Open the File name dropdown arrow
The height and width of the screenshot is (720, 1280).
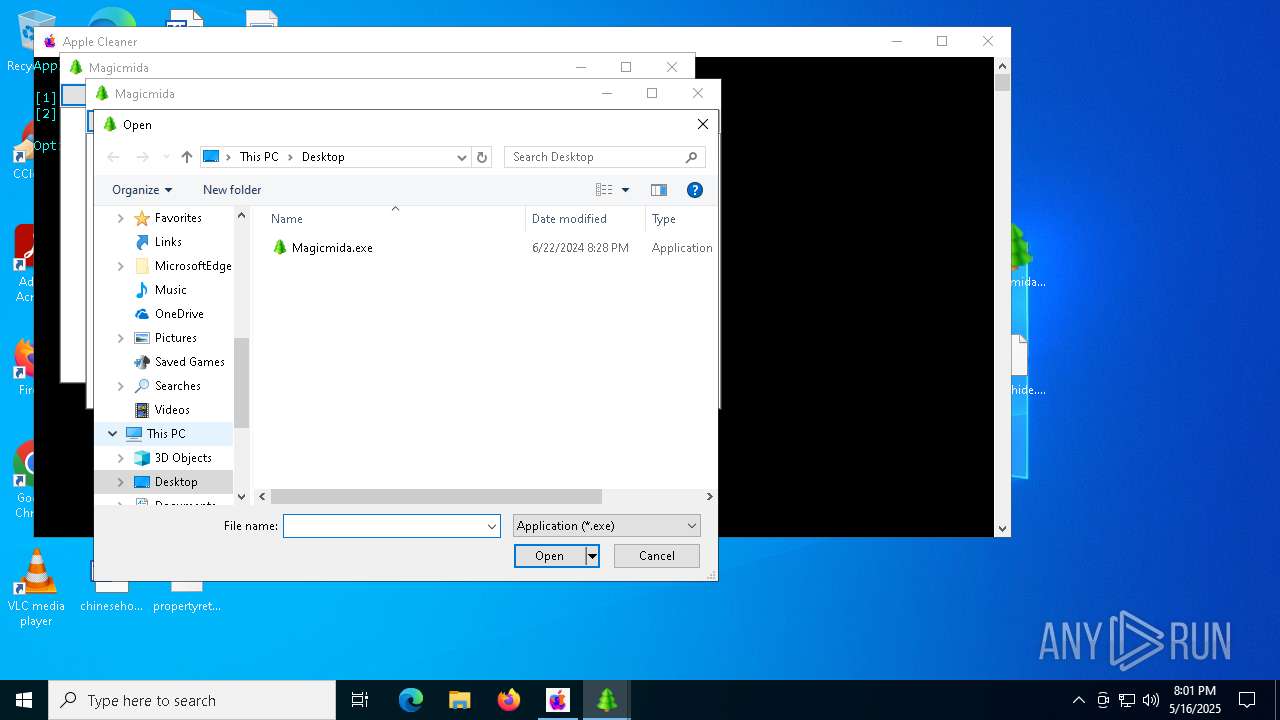click(492, 526)
